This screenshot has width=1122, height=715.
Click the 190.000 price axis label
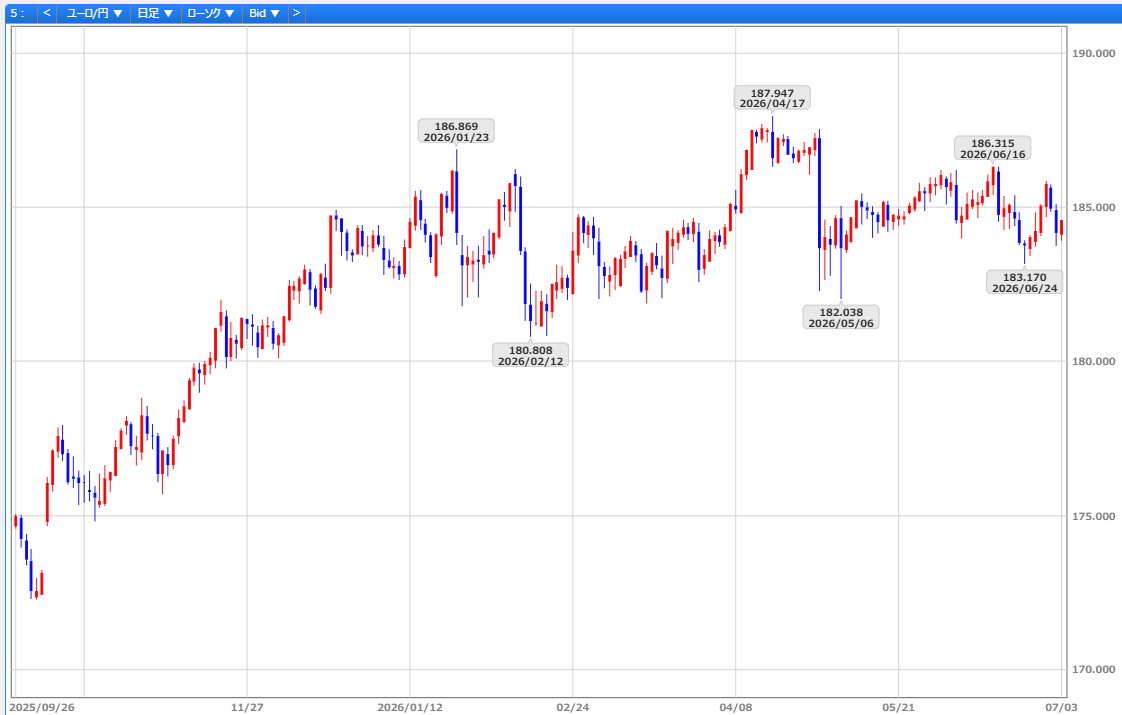1093,53
